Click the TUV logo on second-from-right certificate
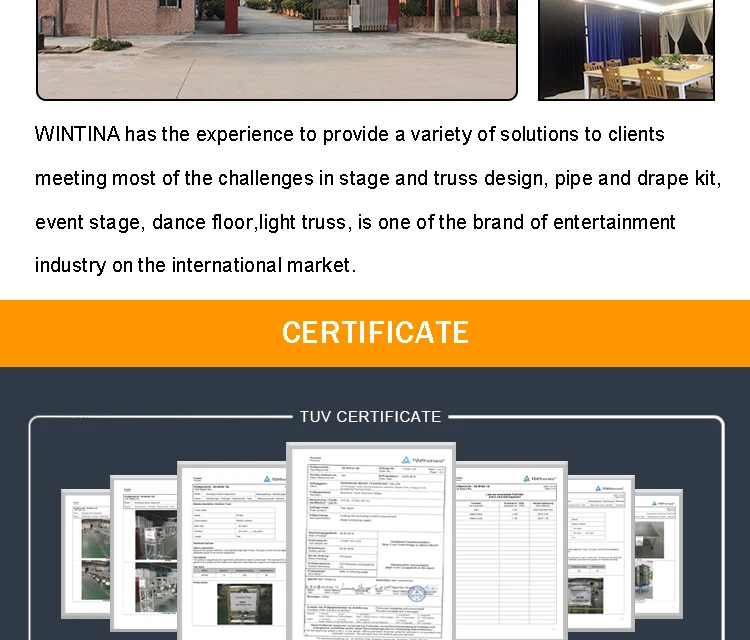This screenshot has height=640, width=750. [609, 488]
